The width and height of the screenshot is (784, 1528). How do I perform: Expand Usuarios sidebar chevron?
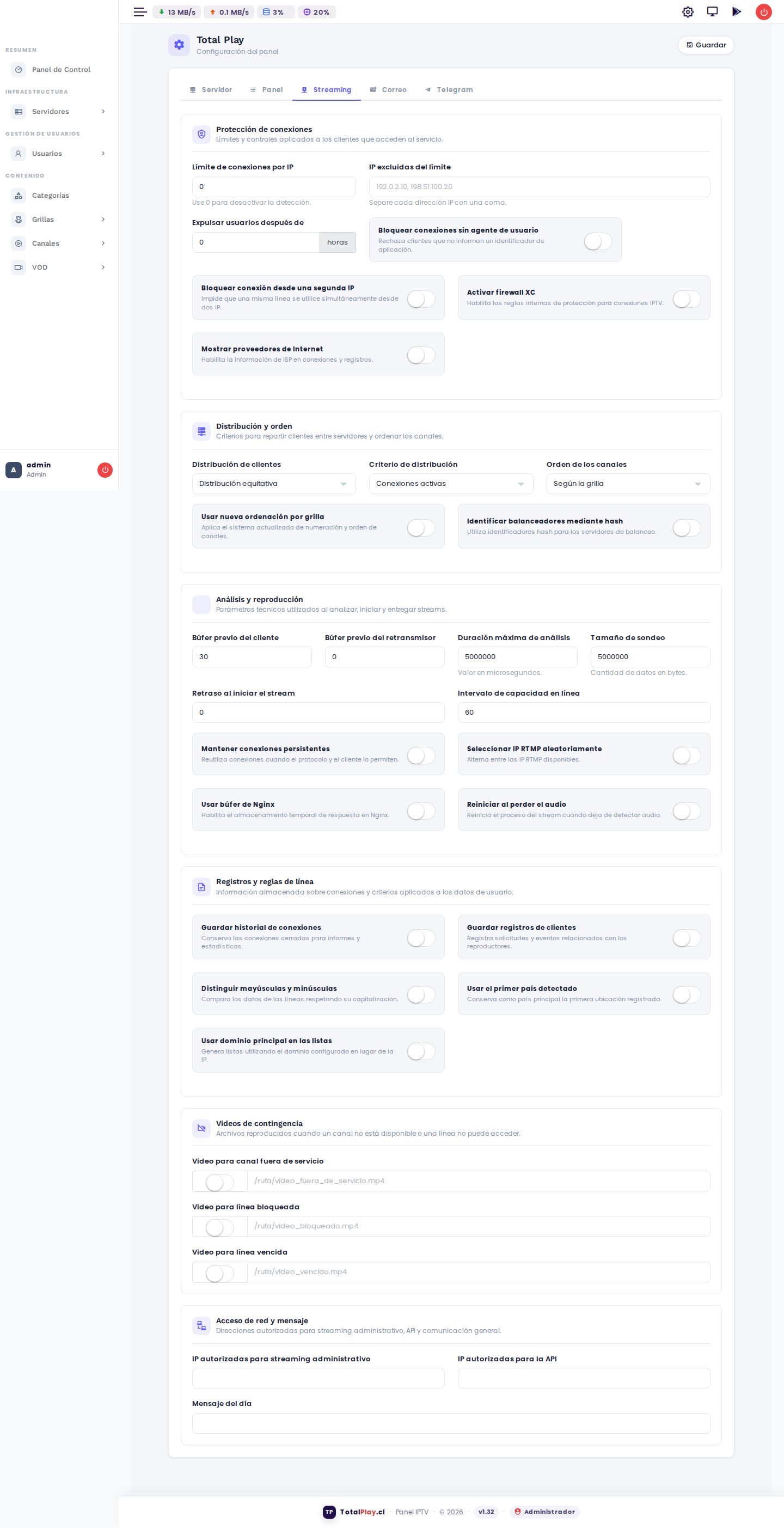(103, 154)
